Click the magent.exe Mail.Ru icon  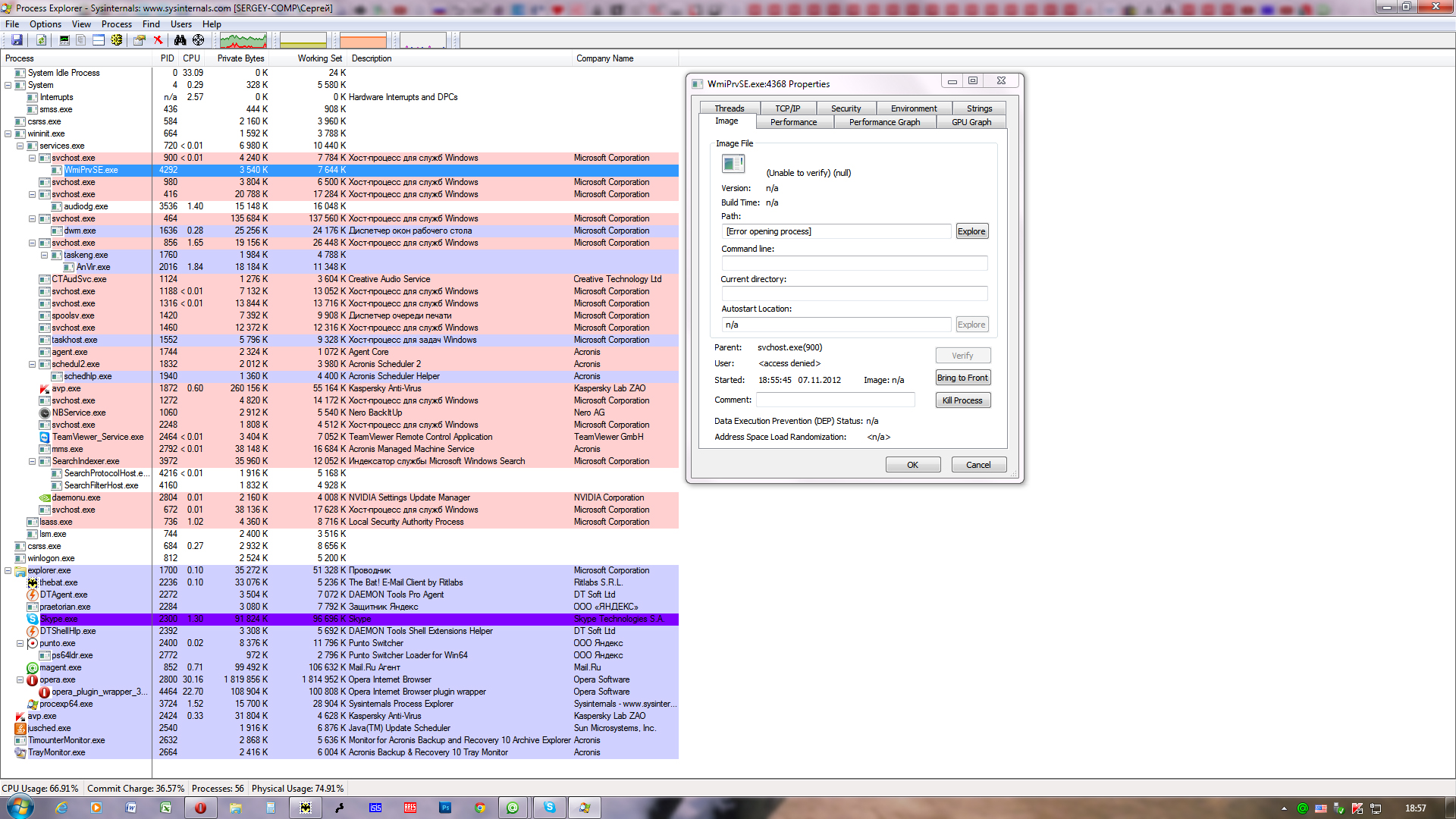pos(33,667)
